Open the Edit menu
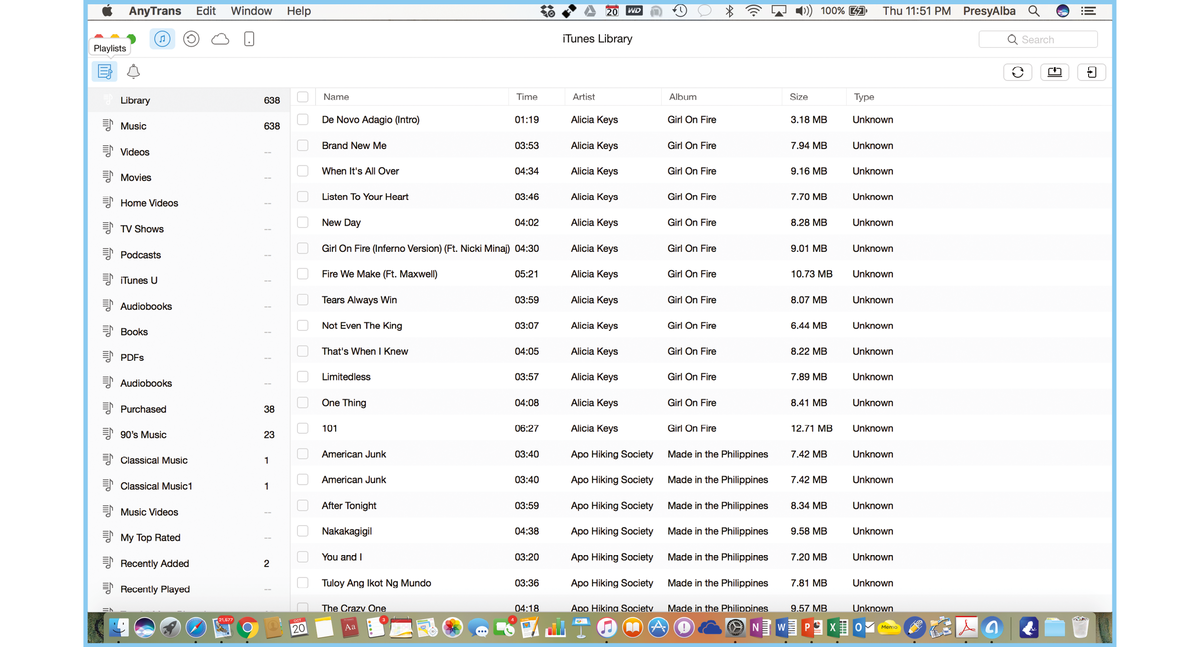Screen dimensions: 1200x647 206,11
